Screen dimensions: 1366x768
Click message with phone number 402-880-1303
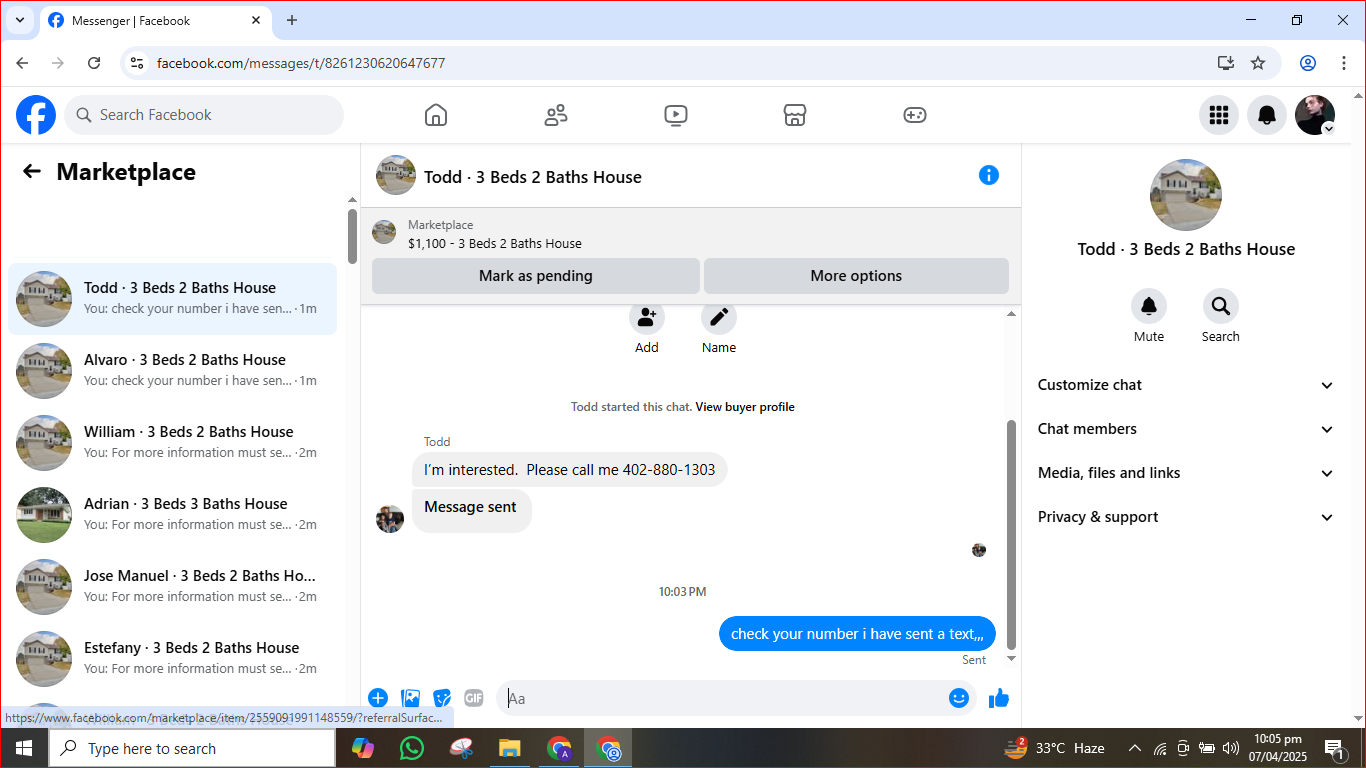tap(569, 470)
